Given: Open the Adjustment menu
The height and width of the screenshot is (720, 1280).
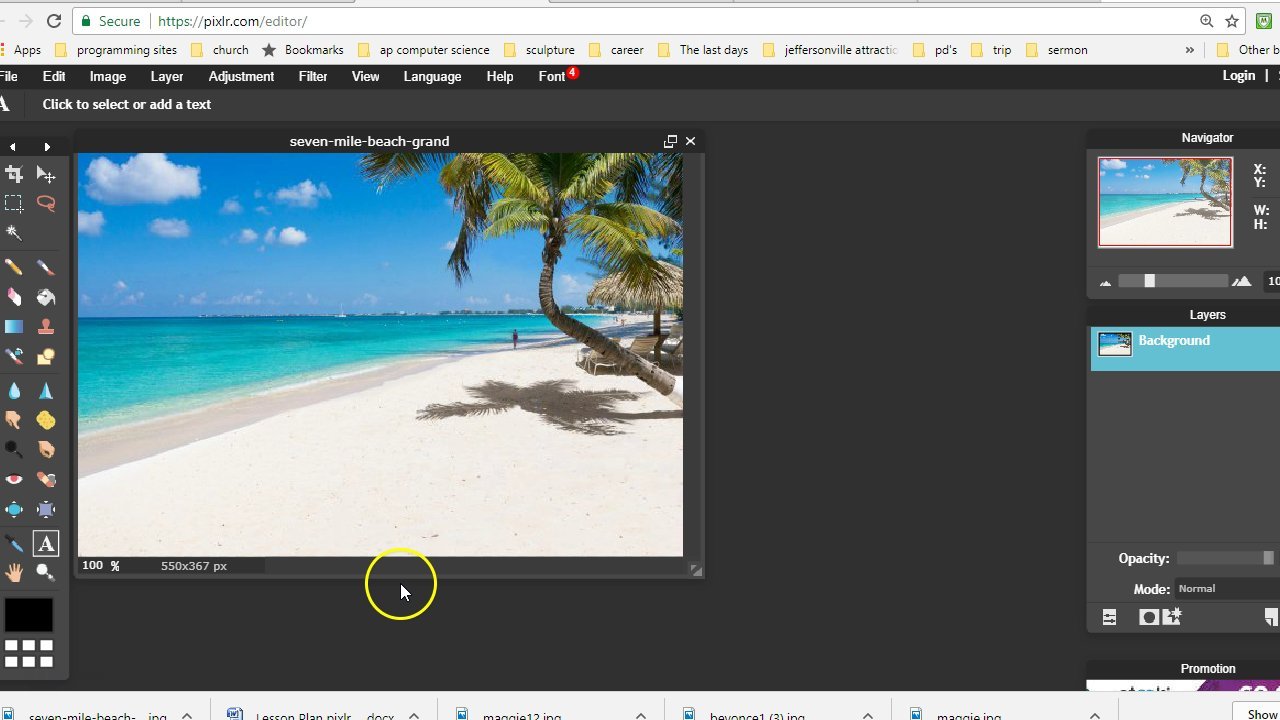Looking at the screenshot, I should (x=241, y=76).
